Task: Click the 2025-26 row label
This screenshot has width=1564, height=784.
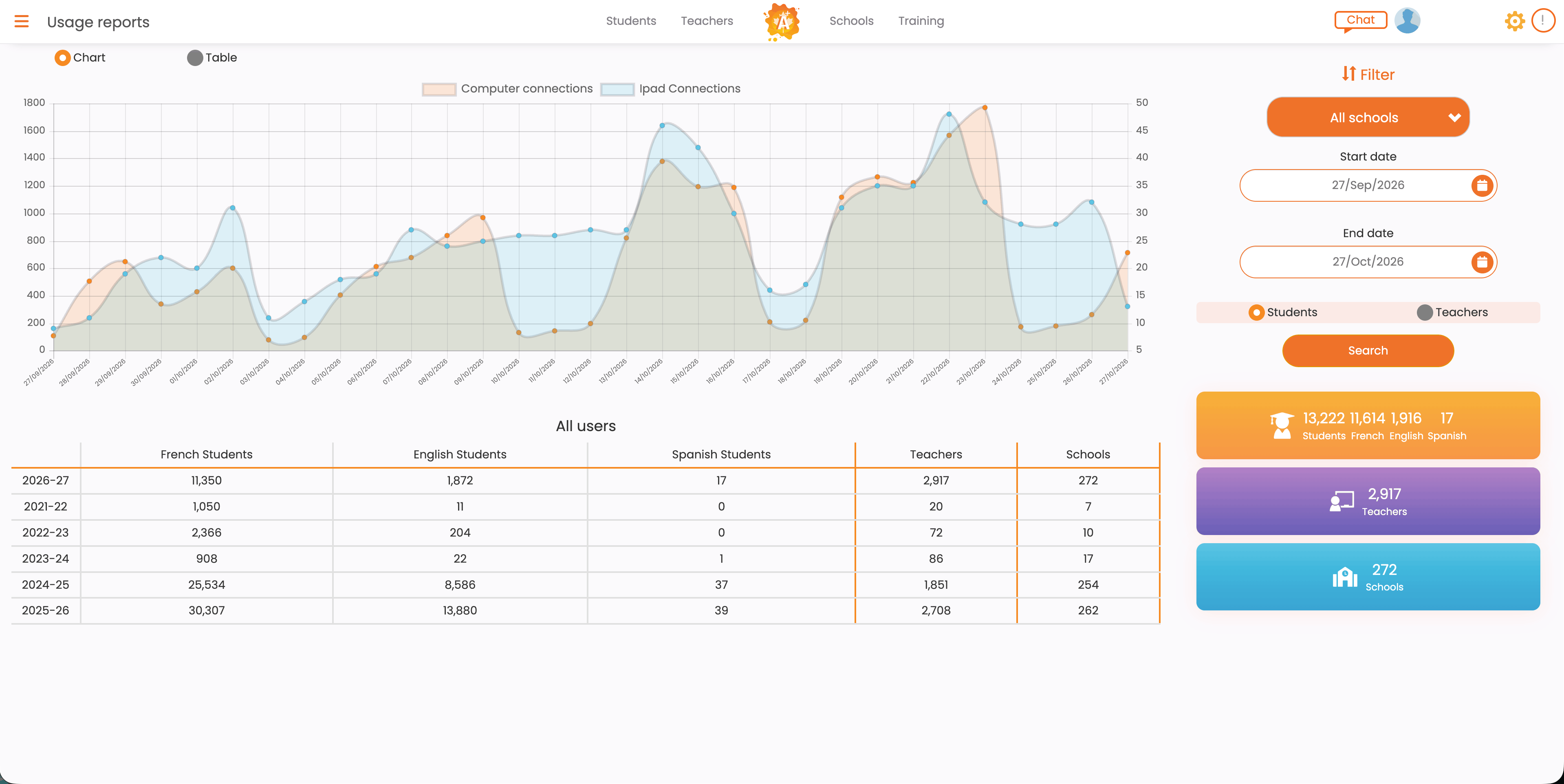Action: click(x=46, y=610)
